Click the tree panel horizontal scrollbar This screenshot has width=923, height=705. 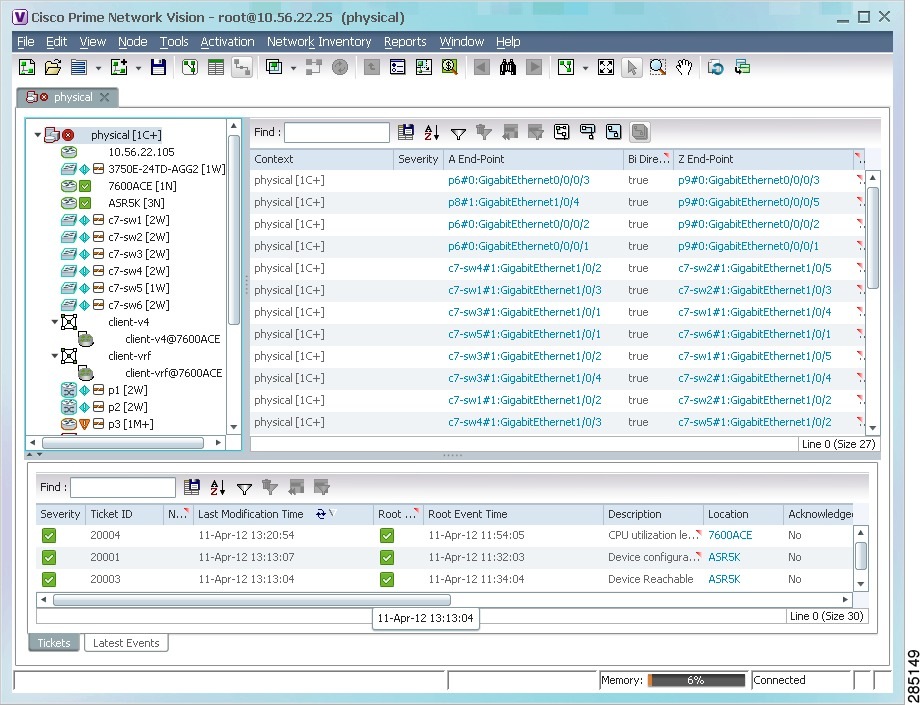(x=122, y=443)
